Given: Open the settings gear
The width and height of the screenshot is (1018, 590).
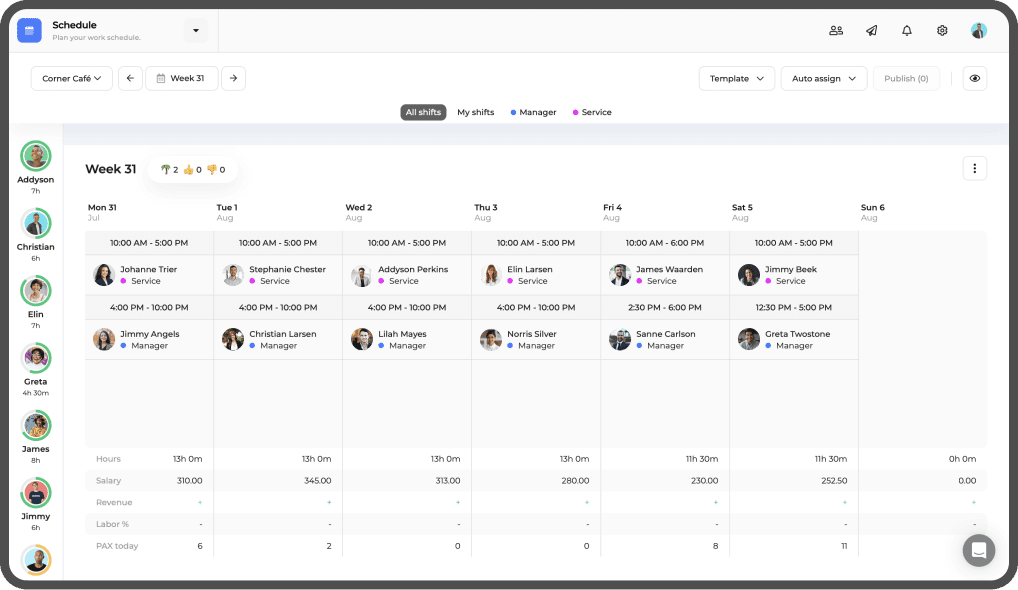Looking at the screenshot, I should [x=942, y=31].
